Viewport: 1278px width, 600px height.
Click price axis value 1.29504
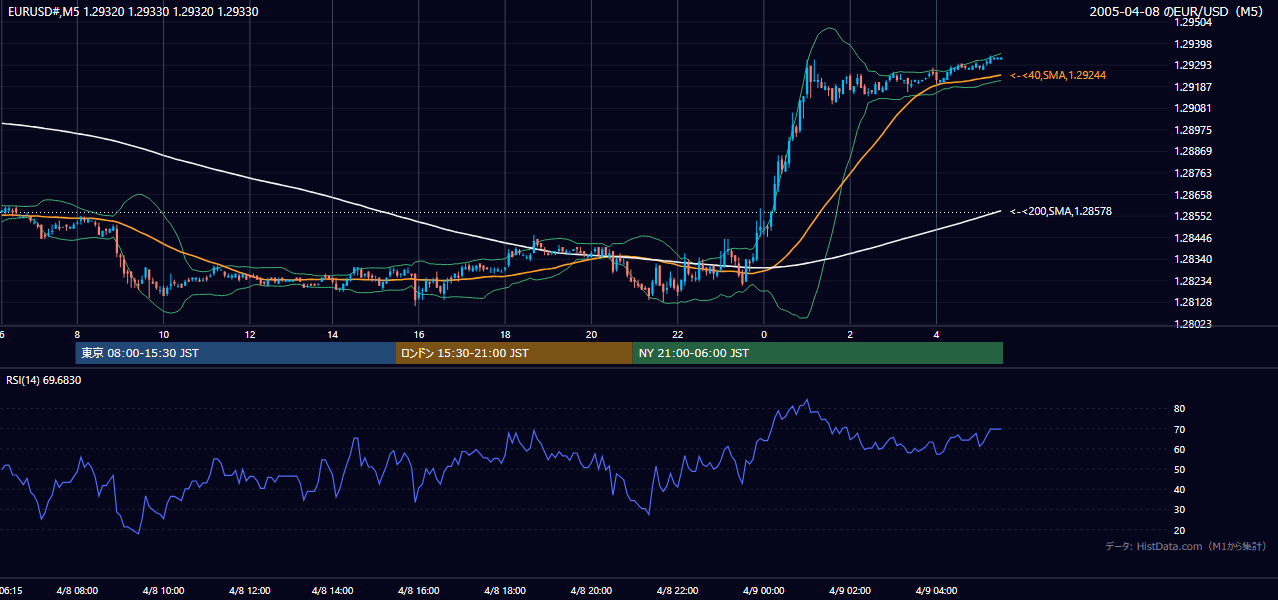pos(1192,22)
